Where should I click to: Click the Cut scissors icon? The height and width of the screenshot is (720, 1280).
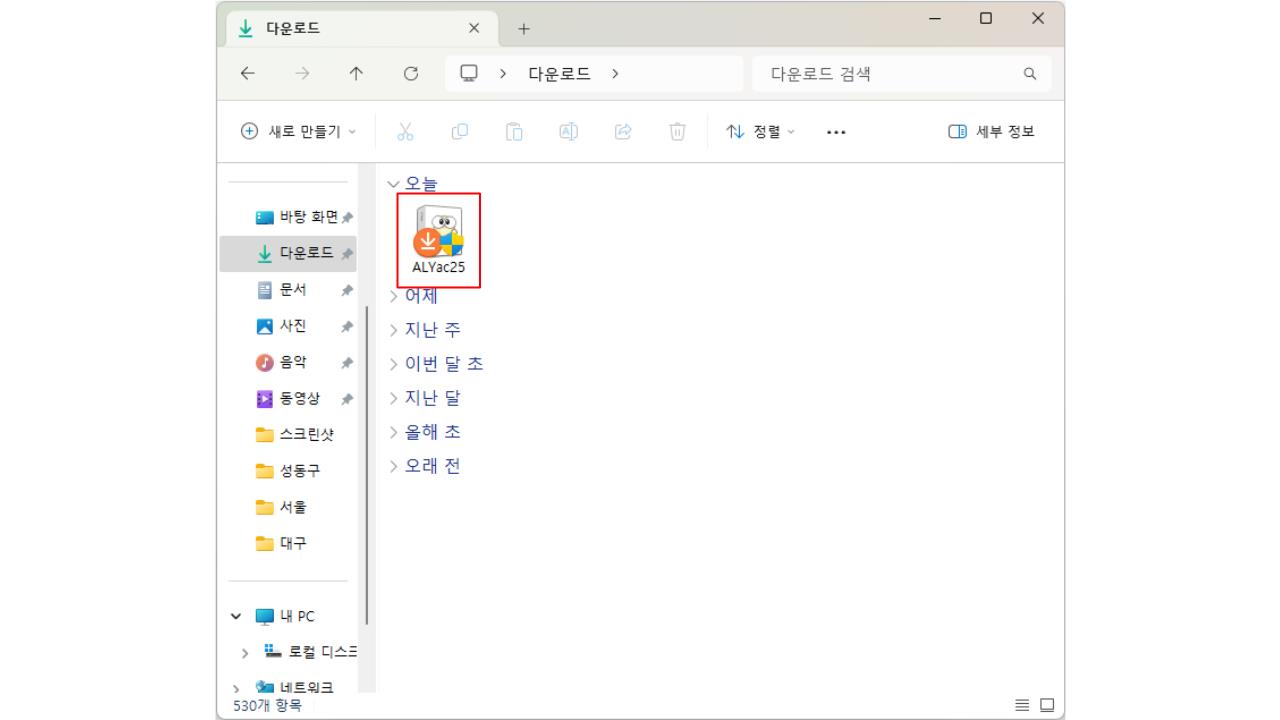(405, 131)
